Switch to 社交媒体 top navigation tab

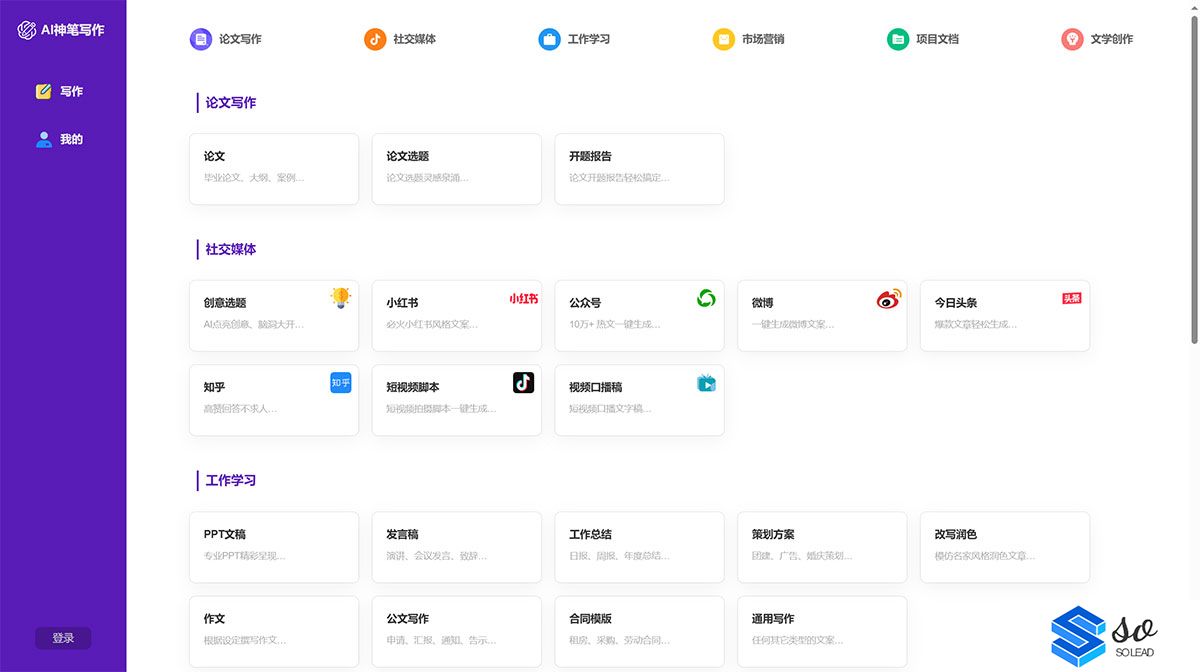point(400,39)
